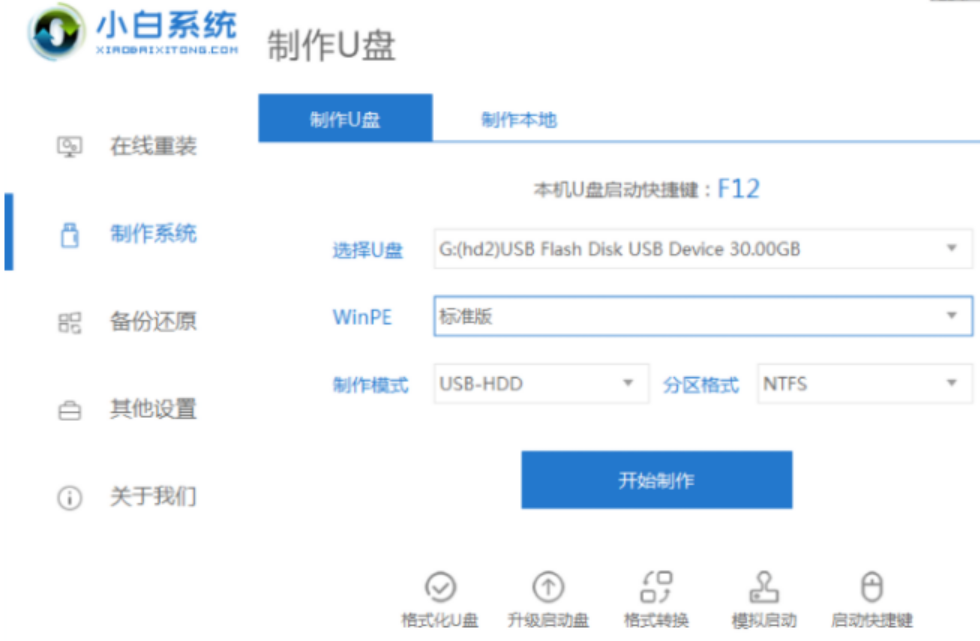The height and width of the screenshot is (641, 980).
Task: Click the 模拟启动 icon
Action: pos(764,587)
